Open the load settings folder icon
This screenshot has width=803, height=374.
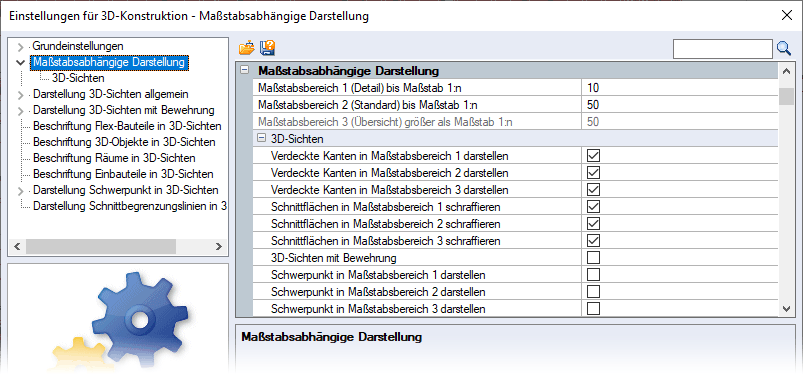pos(246,49)
